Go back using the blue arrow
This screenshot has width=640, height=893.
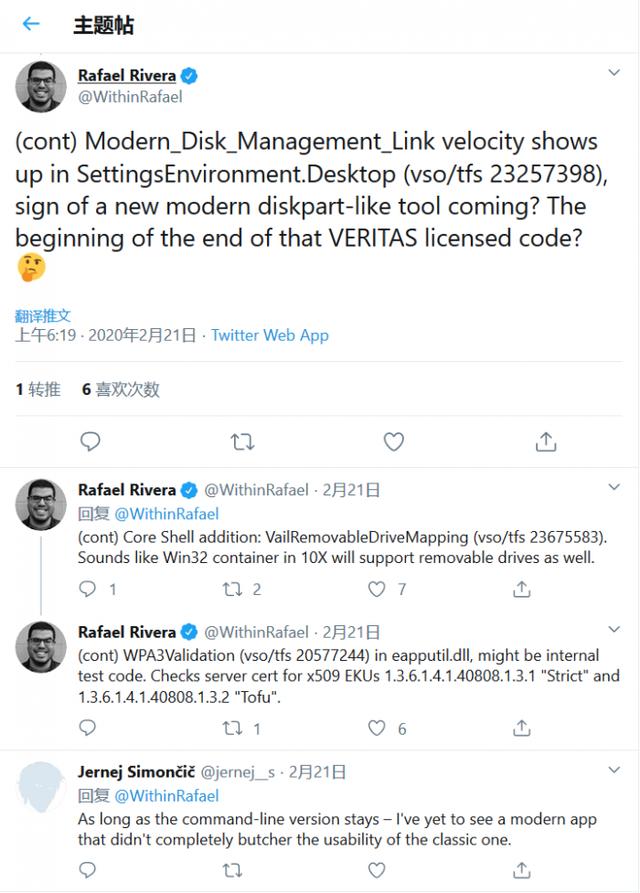tap(31, 24)
